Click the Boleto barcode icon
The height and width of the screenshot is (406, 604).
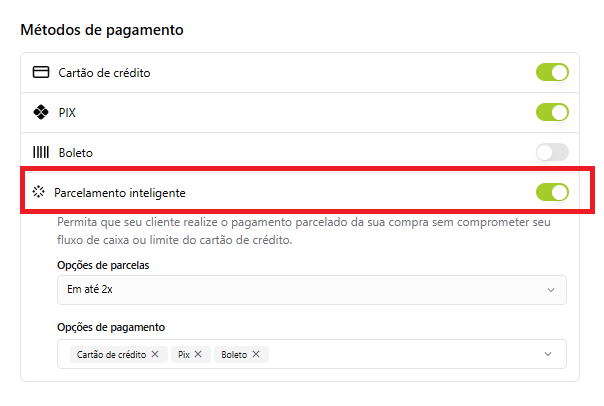coord(41,152)
